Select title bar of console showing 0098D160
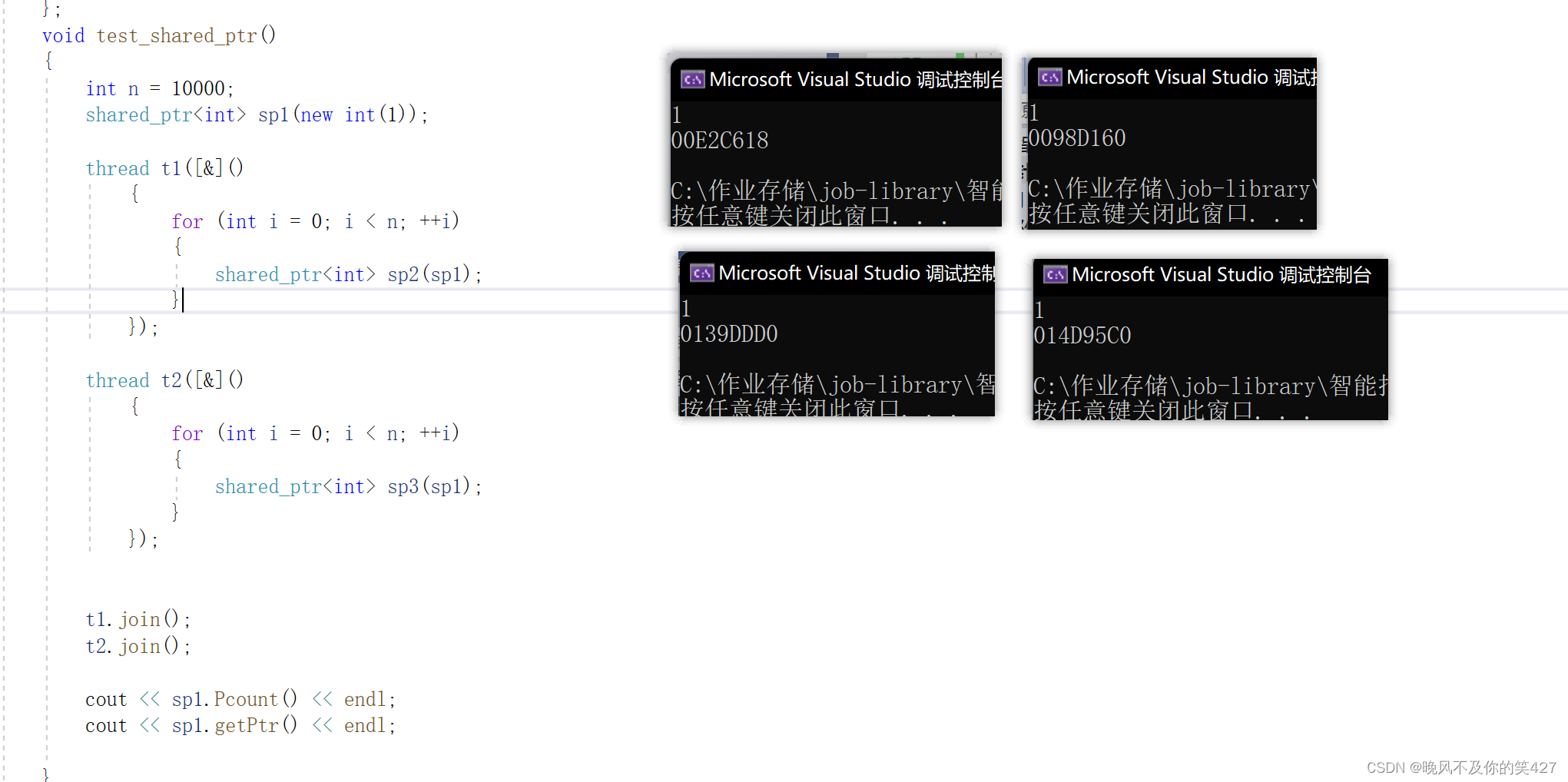 1172,78
